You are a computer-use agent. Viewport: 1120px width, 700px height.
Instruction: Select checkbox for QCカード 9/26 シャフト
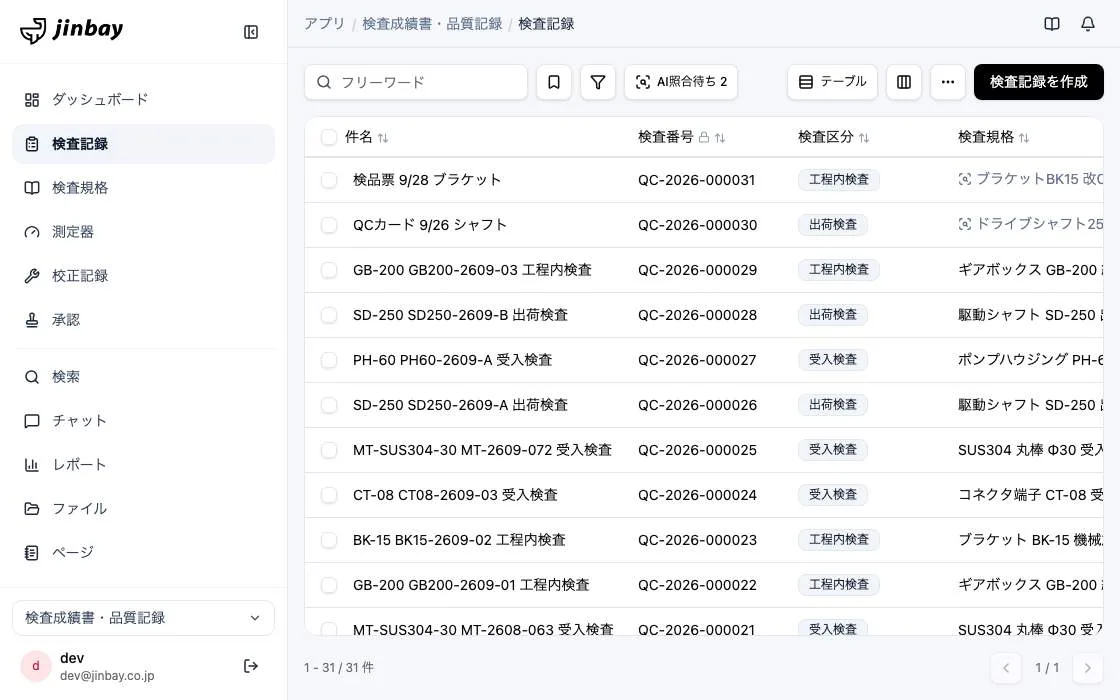click(329, 225)
